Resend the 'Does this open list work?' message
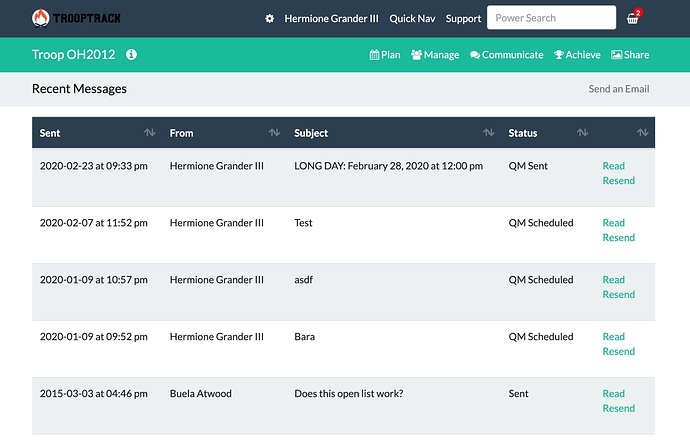Viewport: 690px width, 444px height. click(618, 408)
